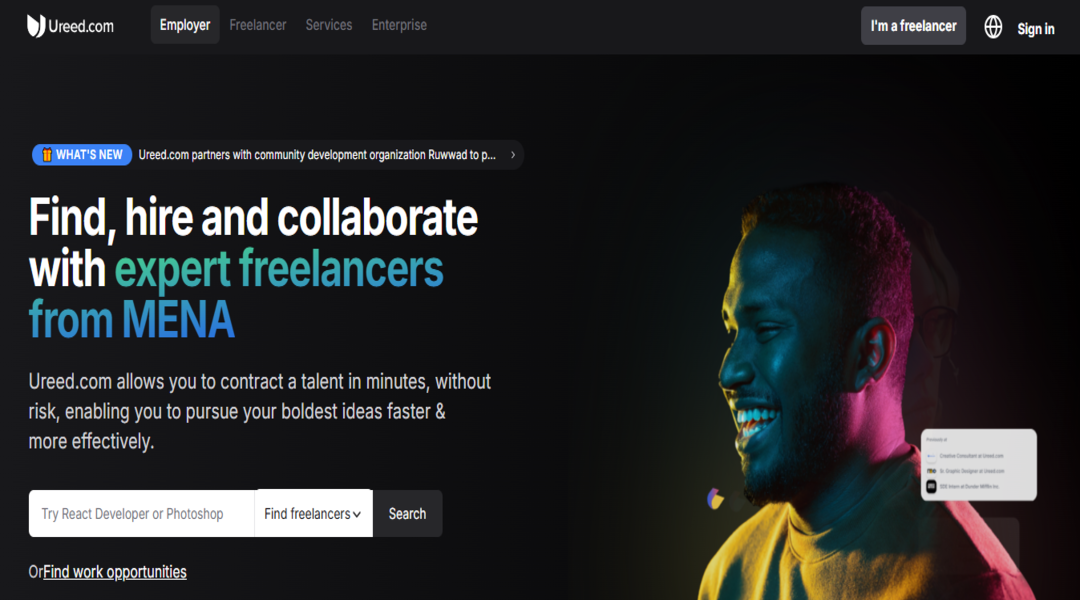Open the Ruwwad partnership news headline
Image resolution: width=1080 pixels, height=600 pixels.
317,155
